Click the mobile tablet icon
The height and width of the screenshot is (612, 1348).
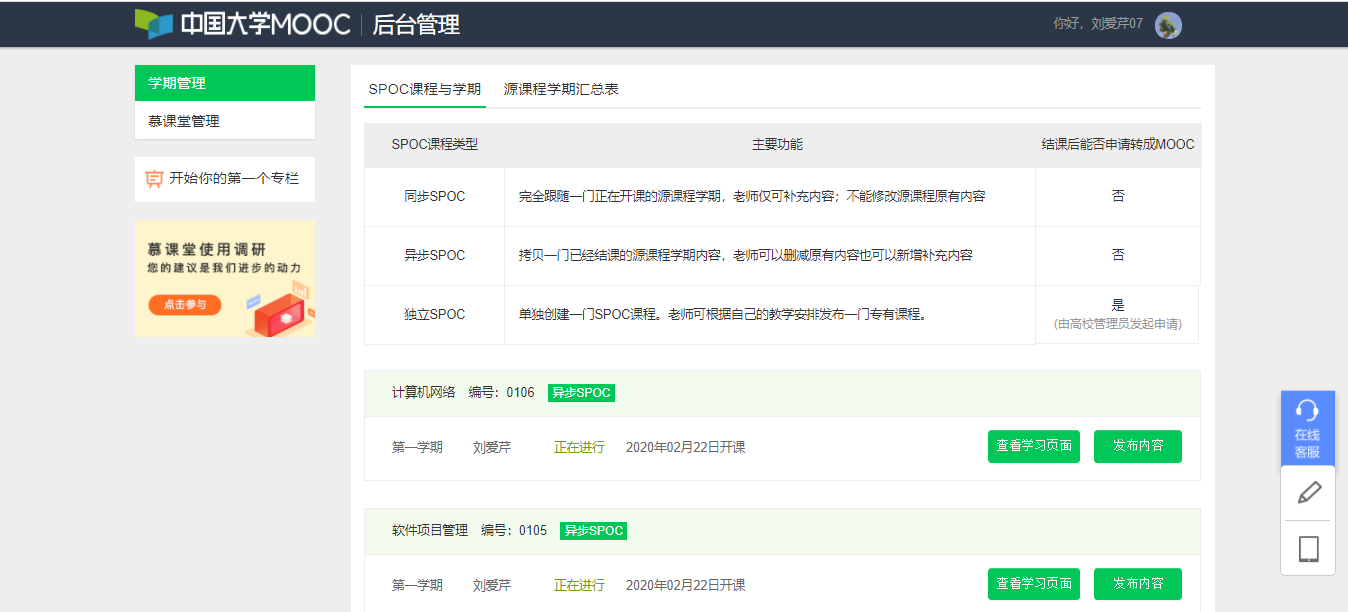point(1308,549)
